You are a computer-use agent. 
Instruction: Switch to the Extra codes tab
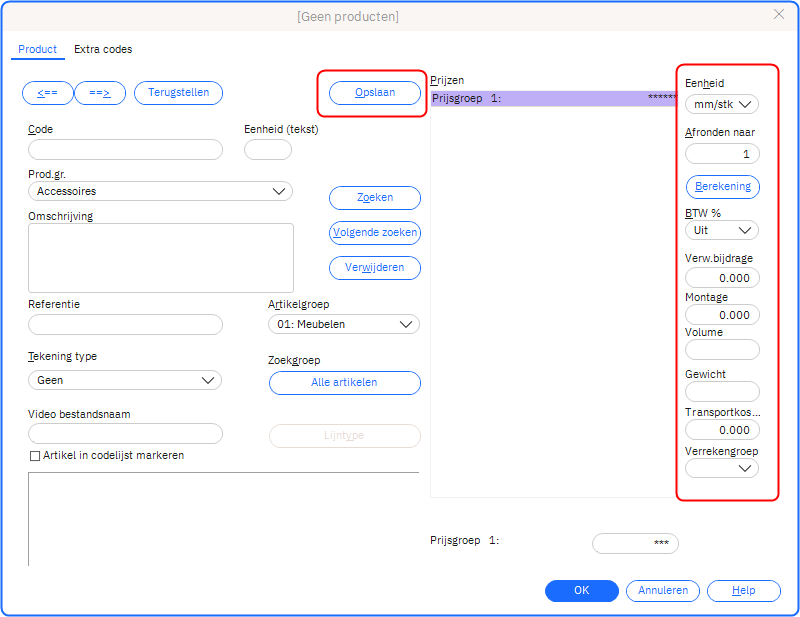click(103, 49)
